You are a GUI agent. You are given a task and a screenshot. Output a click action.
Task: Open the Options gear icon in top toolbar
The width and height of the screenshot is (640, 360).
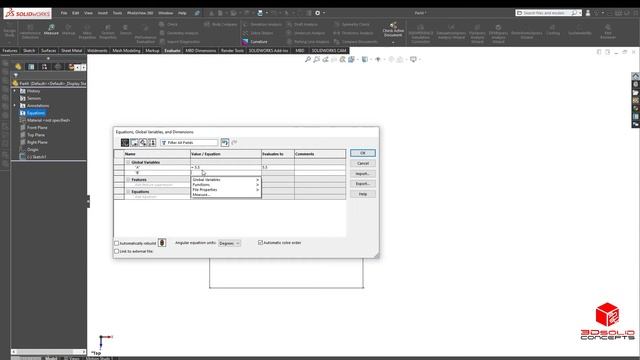click(x=318, y=13)
